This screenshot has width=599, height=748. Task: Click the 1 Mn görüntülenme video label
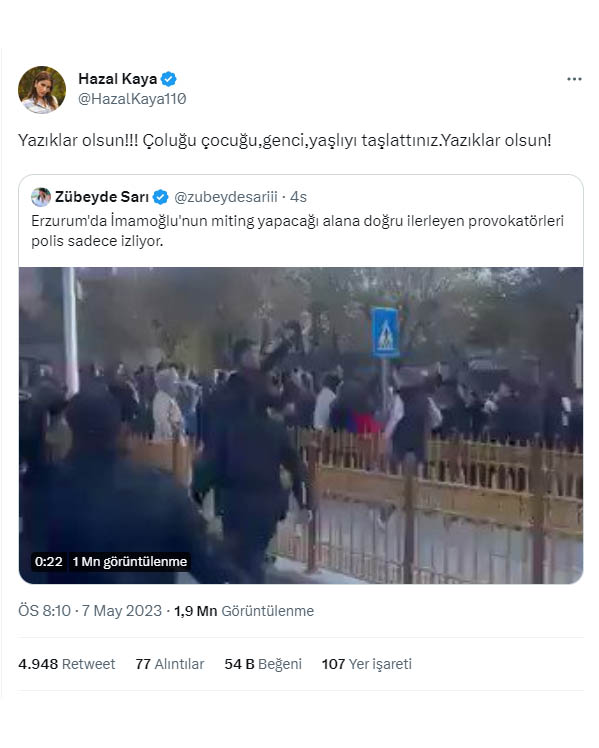[130, 561]
